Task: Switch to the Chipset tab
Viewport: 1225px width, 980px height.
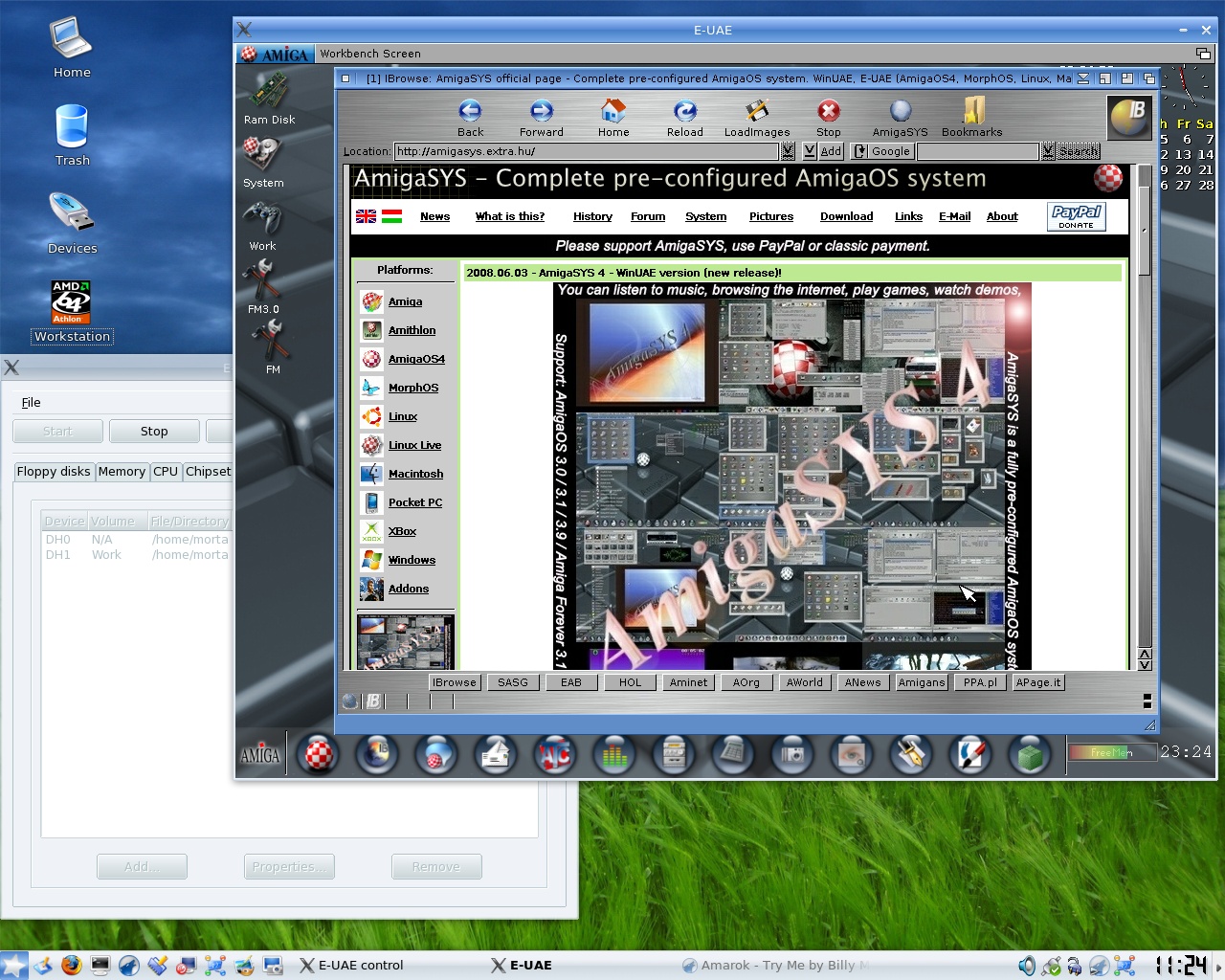Action: point(208,472)
